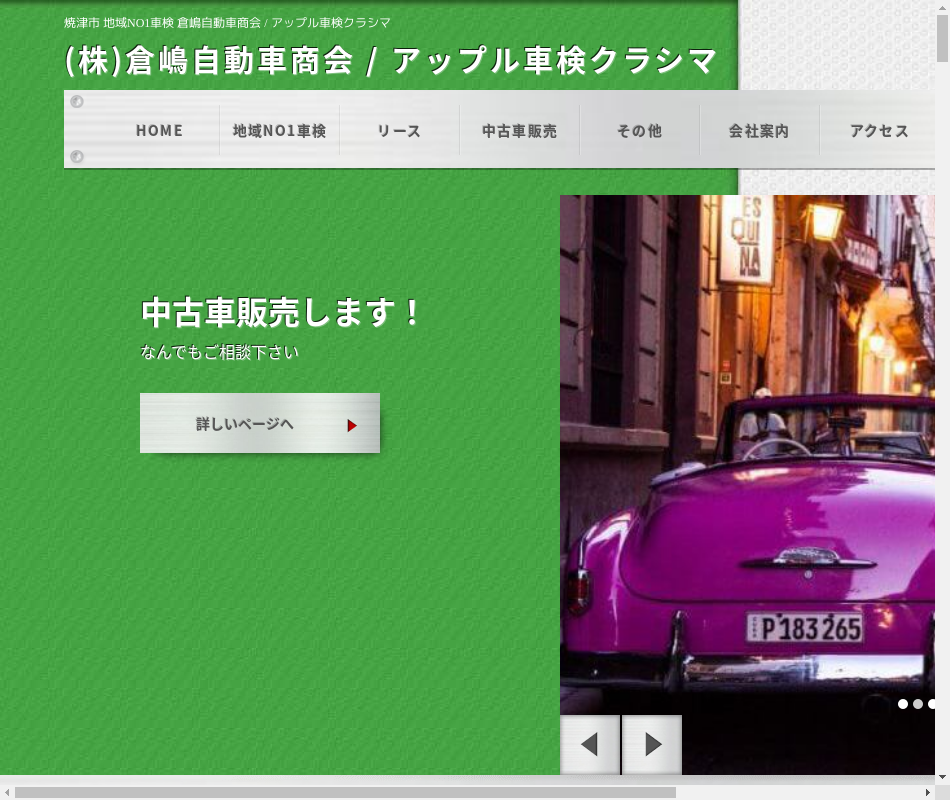950x800 pixels.
Task: Select the third slideshow dot at right edge
Action: click(931, 704)
